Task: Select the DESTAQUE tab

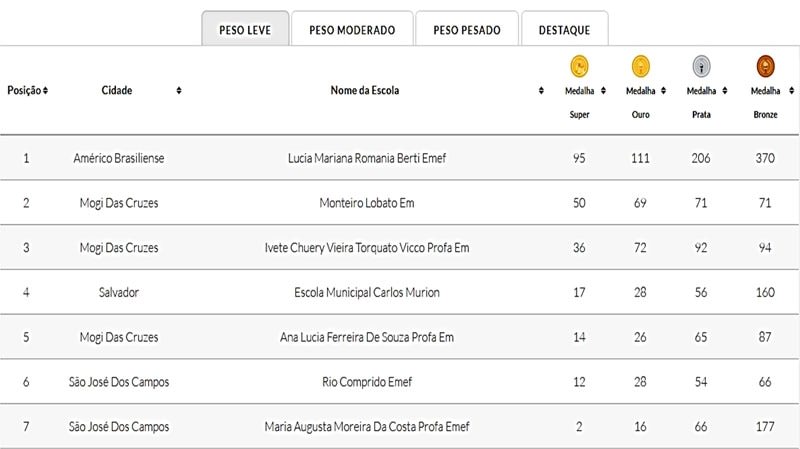Action: click(564, 29)
